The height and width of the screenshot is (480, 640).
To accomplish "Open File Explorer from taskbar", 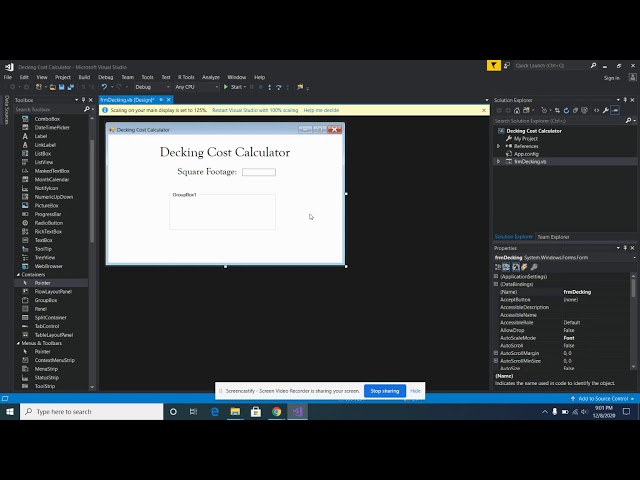I will (x=235, y=411).
